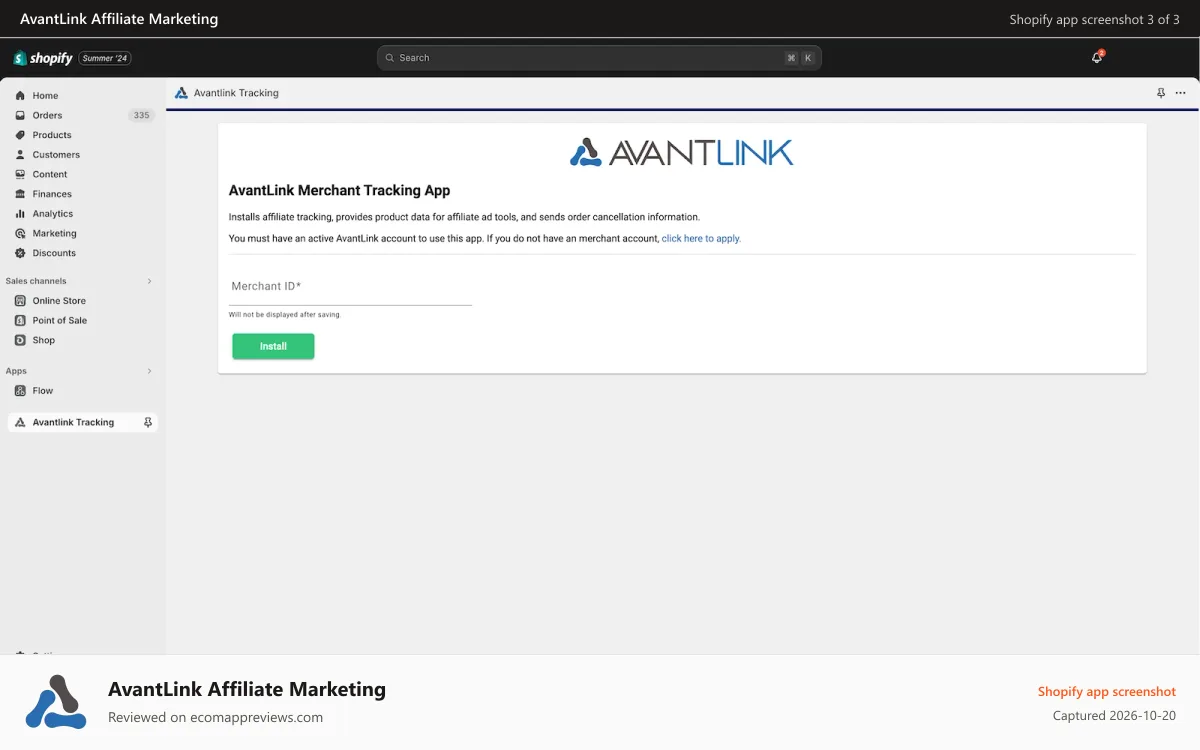The image size is (1200, 750).
Task: Focus the Merchant ID input field
Action: (x=350, y=287)
